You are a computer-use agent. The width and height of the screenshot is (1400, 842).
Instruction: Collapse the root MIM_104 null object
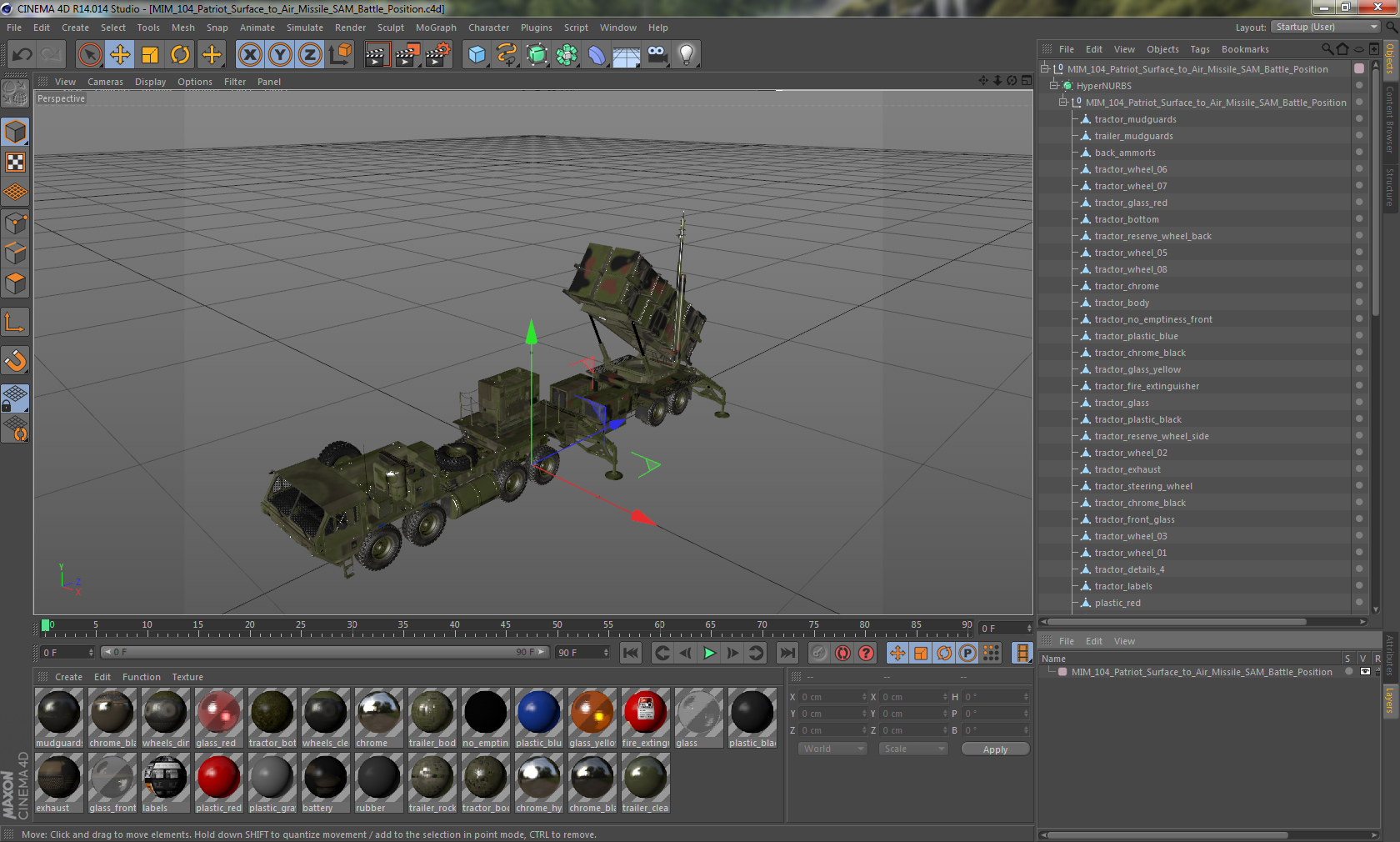pyautogui.click(x=1045, y=68)
